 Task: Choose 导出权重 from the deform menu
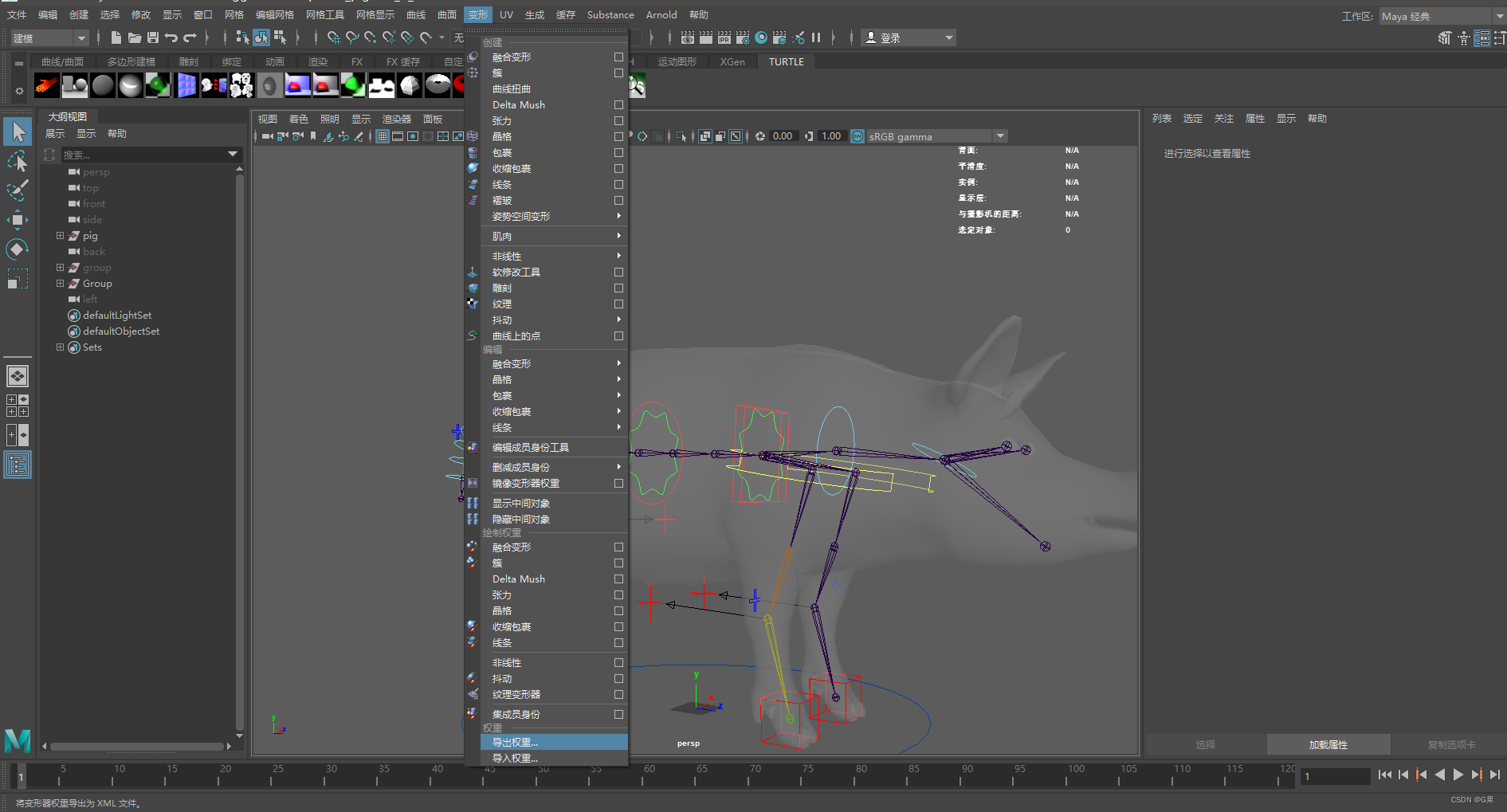[515, 742]
